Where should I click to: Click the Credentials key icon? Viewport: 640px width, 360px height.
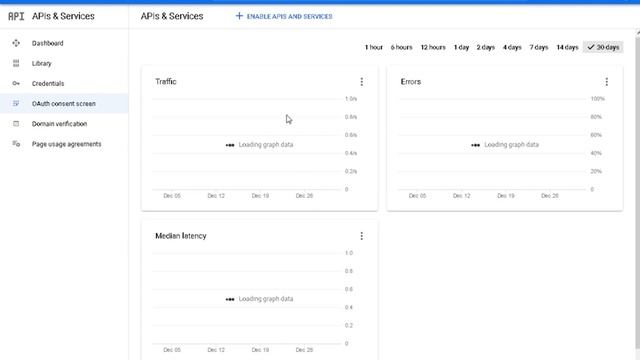coord(16,83)
